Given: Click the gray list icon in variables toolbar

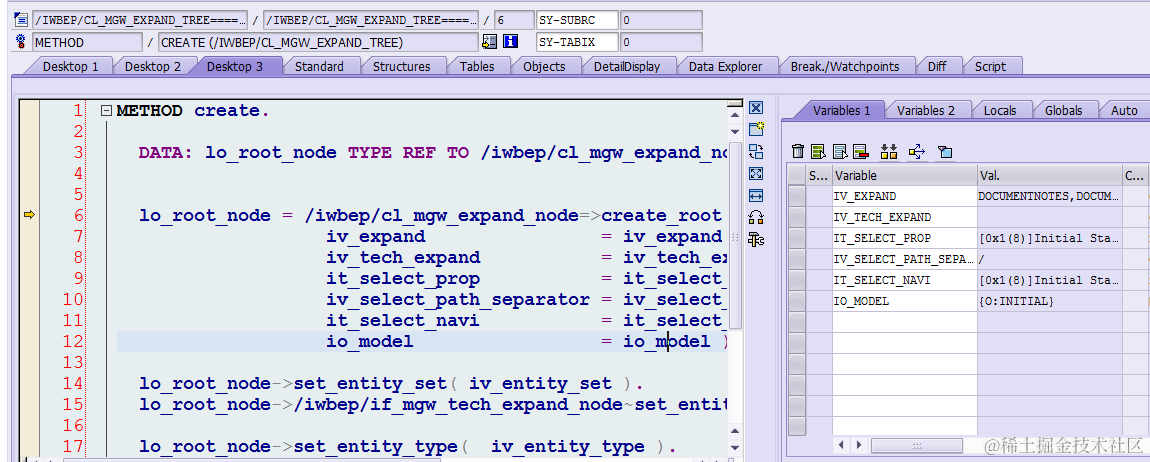Looking at the screenshot, I should coord(840,152).
